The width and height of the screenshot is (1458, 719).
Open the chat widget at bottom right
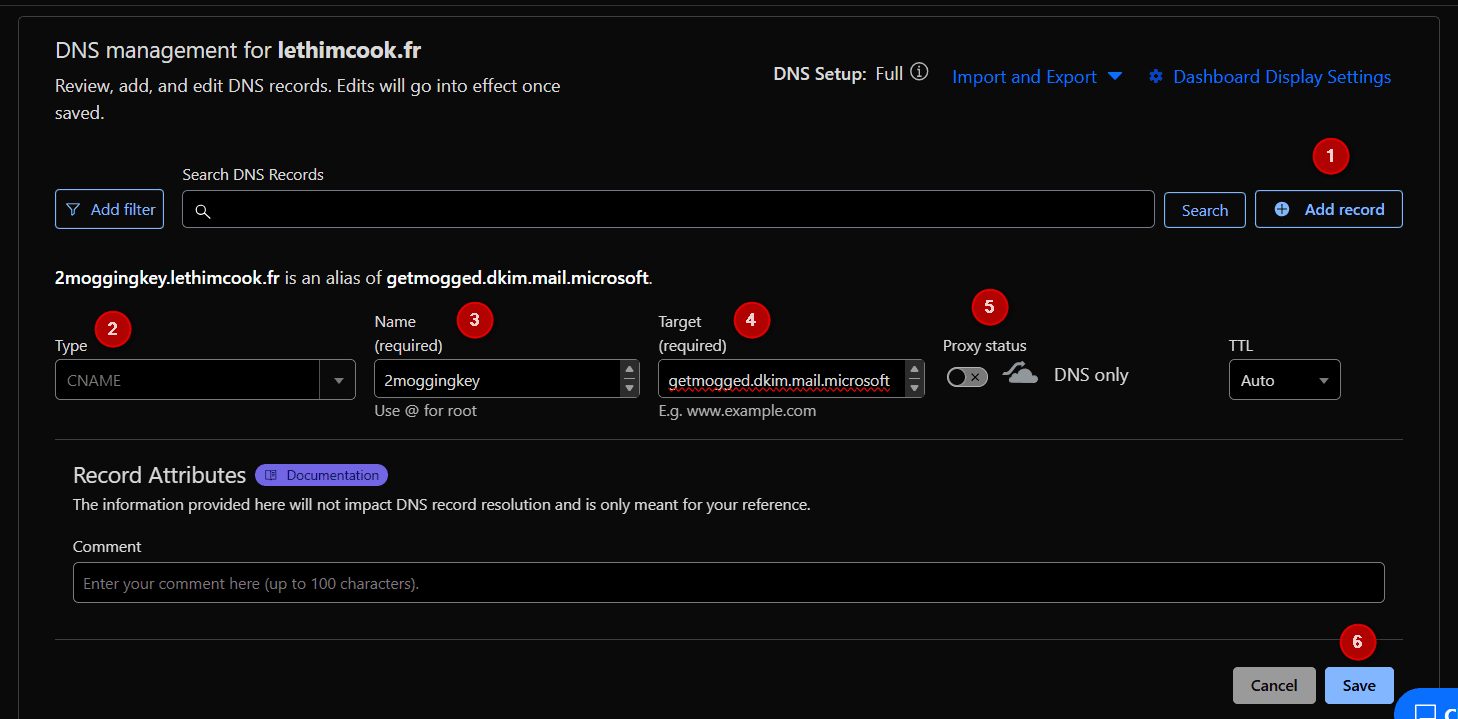1430,709
